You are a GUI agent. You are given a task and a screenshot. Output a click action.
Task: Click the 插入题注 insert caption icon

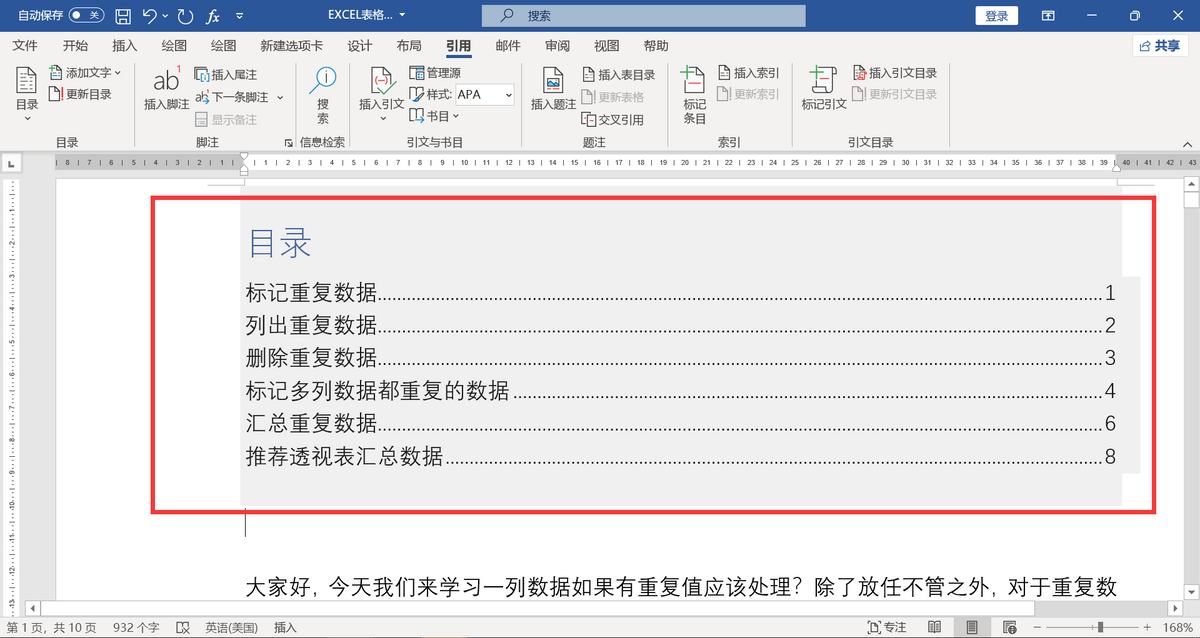pyautogui.click(x=553, y=82)
